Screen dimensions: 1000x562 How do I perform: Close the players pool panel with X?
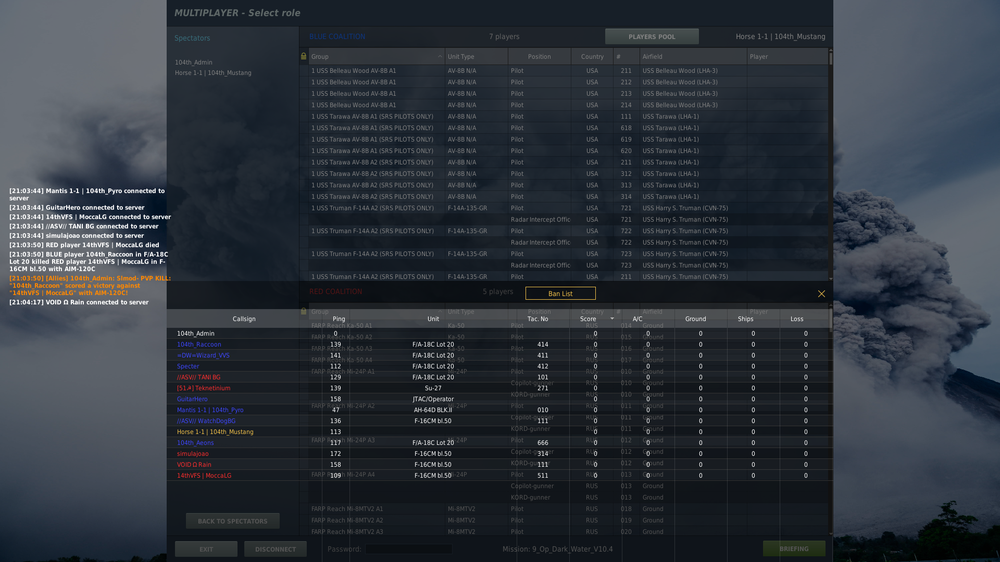pos(821,294)
